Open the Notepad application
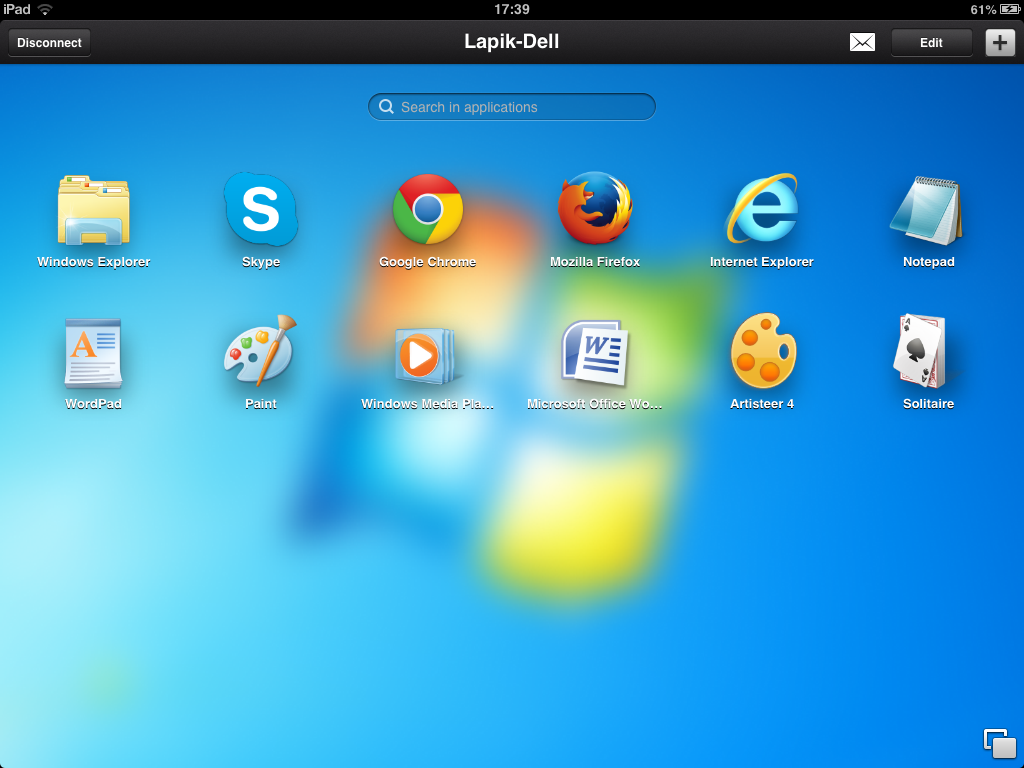 pos(928,211)
